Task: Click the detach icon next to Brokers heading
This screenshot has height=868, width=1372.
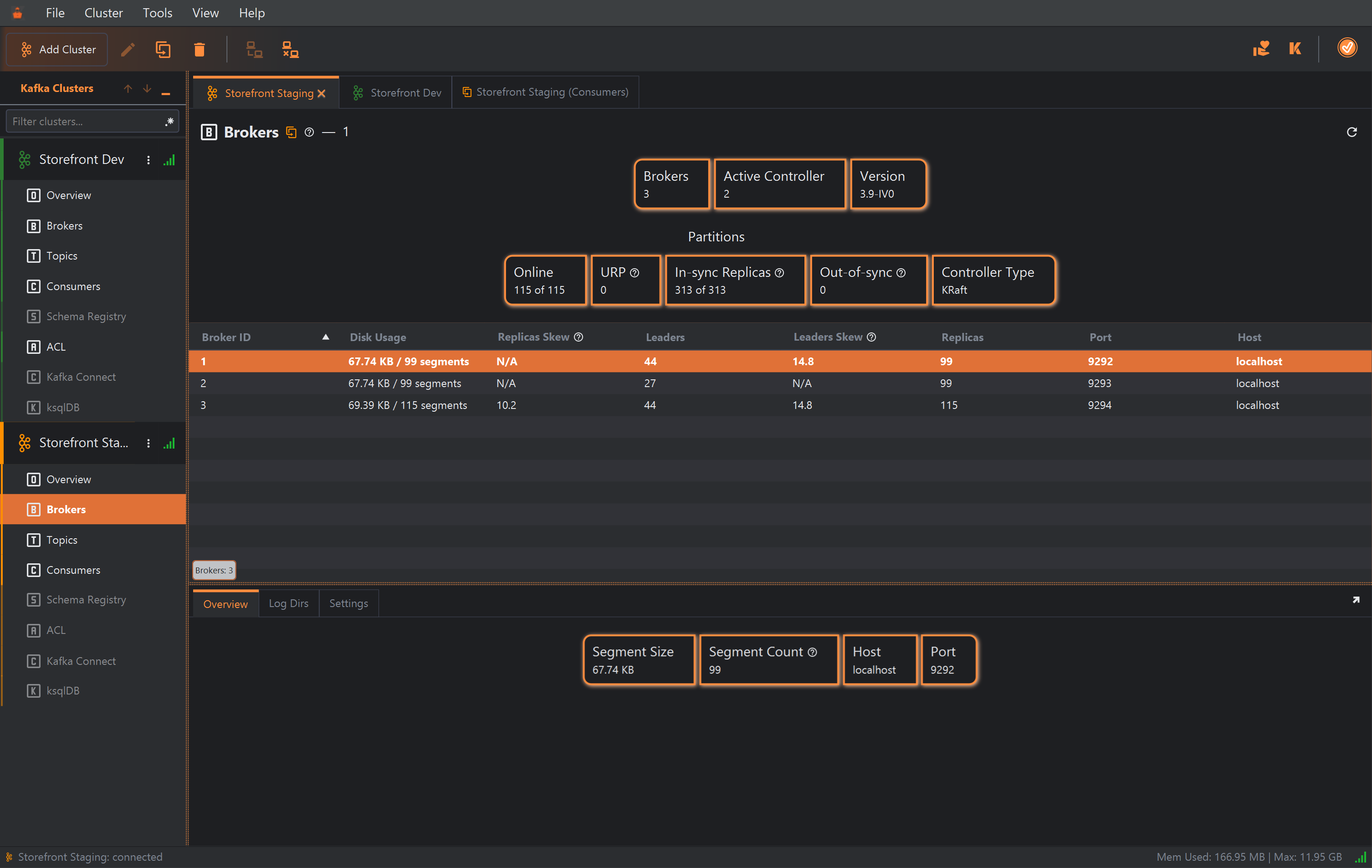Action: coord(291,132)
